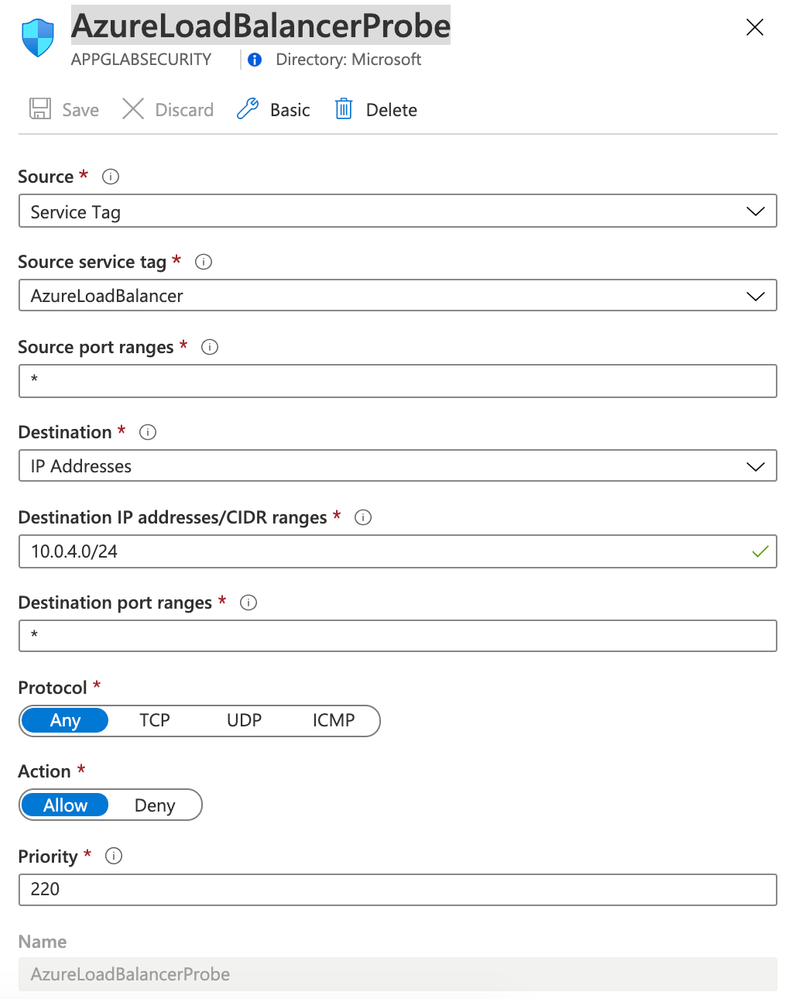Set Action to Deny
Image resolution: width=799 pixels, height=999 pixels.
coord(155,805)
